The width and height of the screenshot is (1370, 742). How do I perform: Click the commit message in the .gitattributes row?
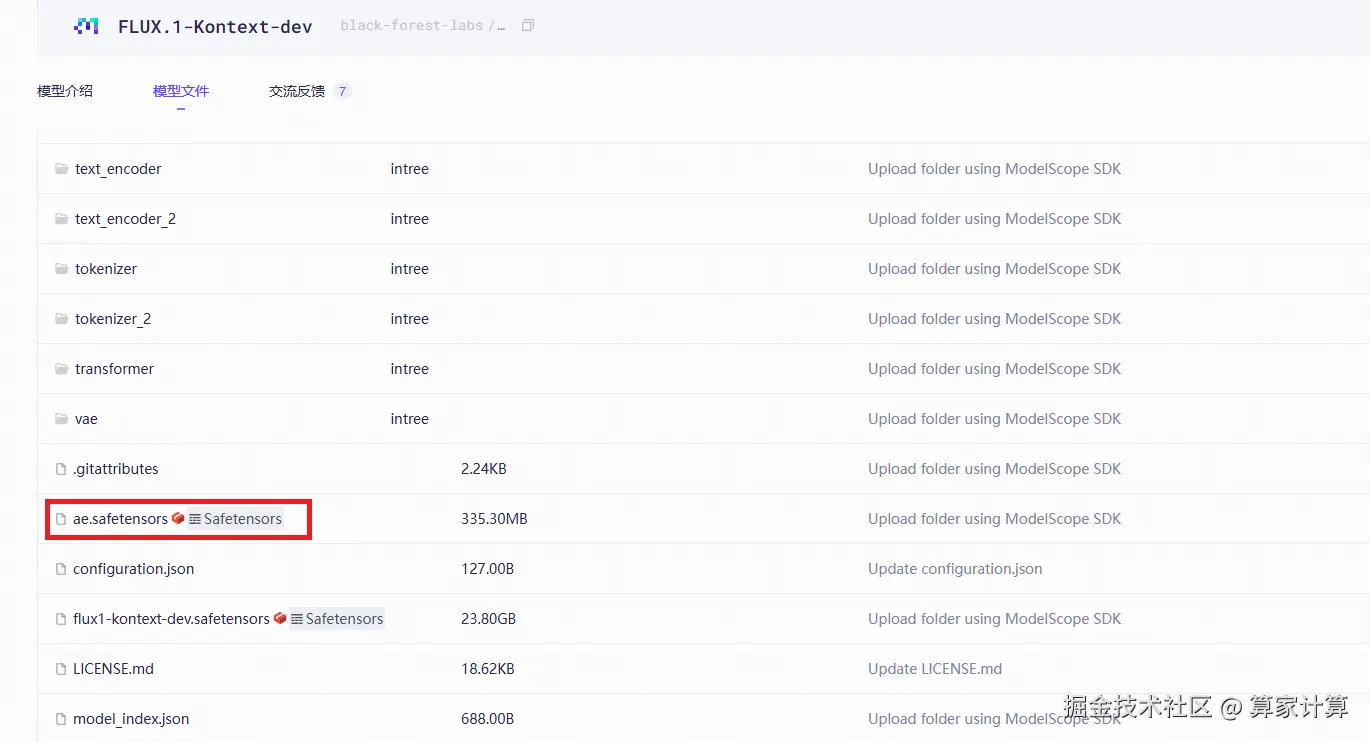(x=994, y=469)
